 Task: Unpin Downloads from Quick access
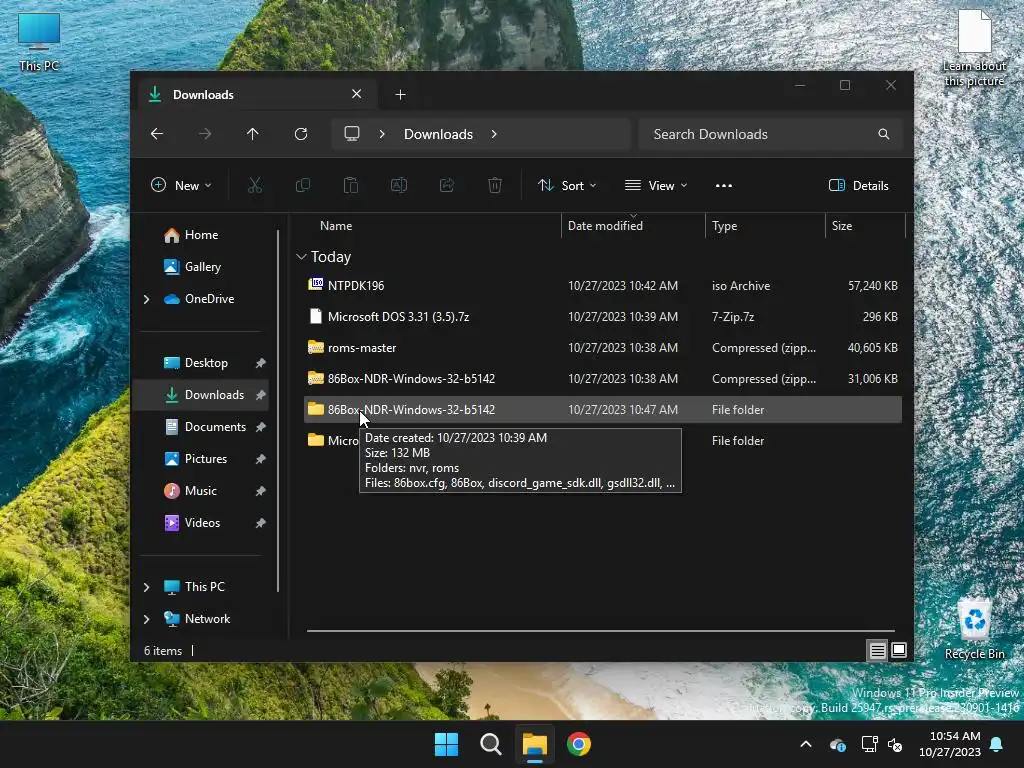coord(260,395)
